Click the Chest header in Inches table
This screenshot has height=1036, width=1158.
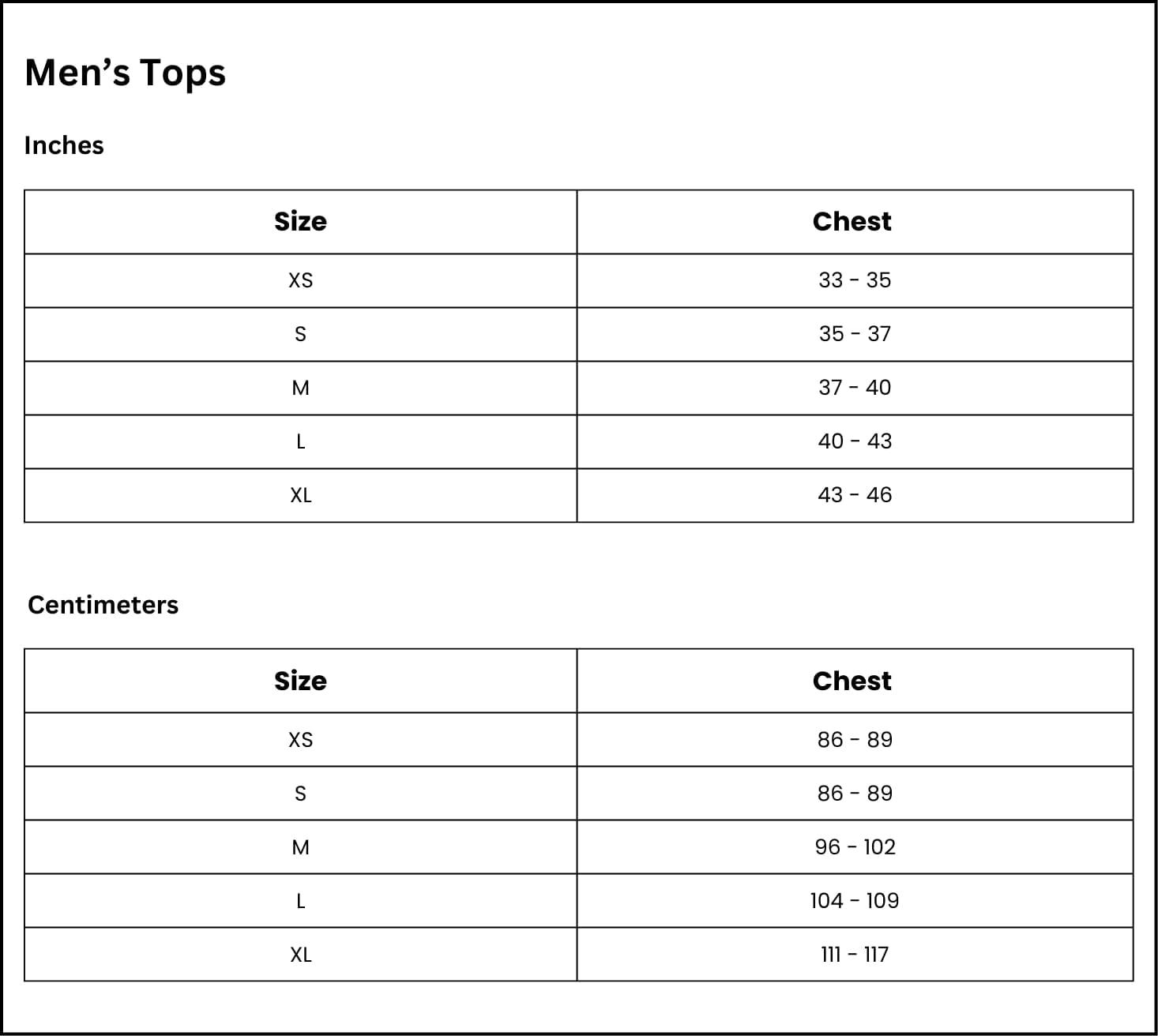(852, 222)
